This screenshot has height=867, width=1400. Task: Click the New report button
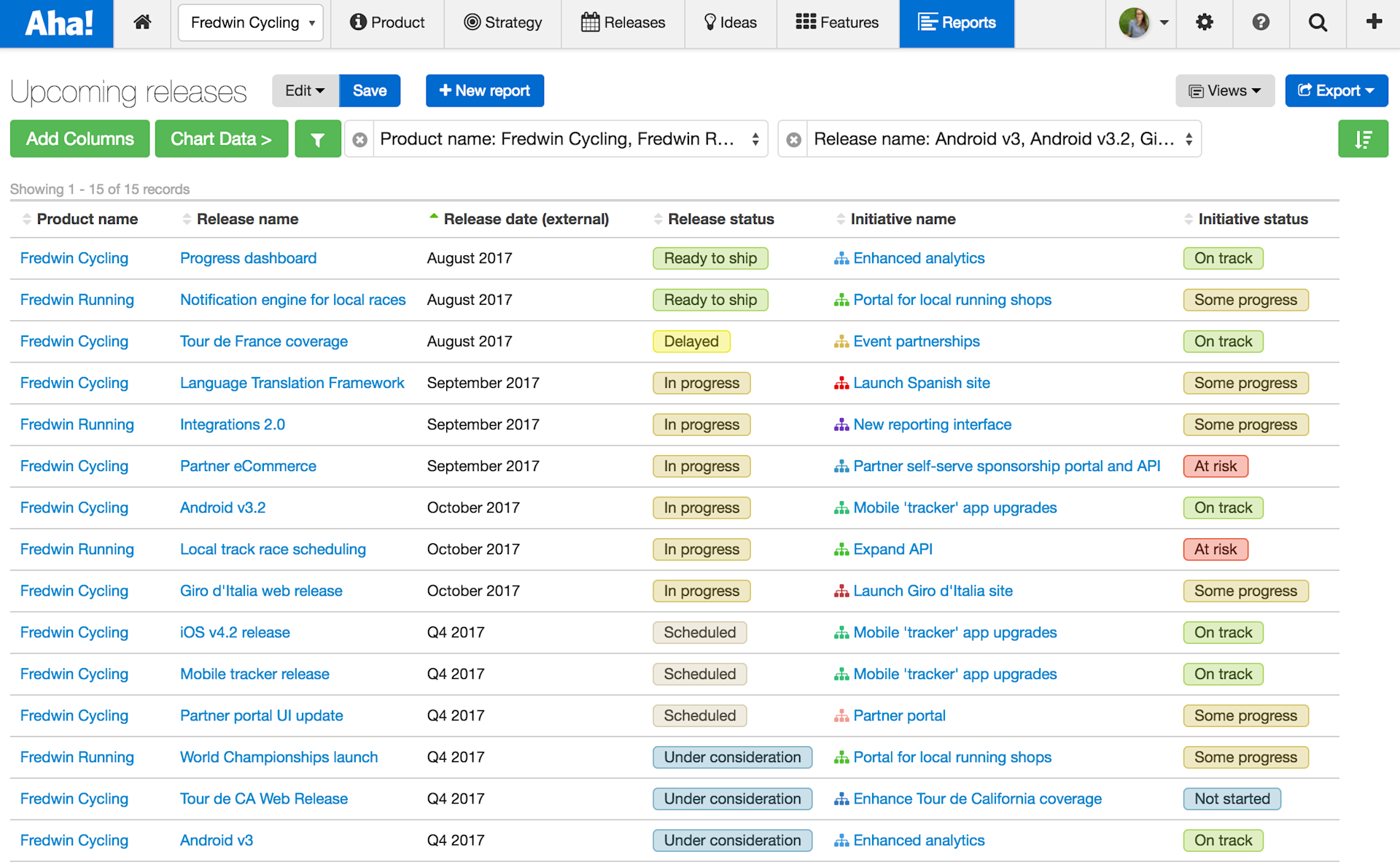484,90
